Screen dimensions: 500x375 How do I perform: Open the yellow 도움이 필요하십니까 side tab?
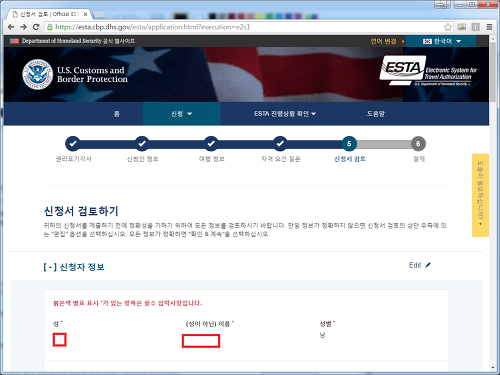click(x=480, y=195)
